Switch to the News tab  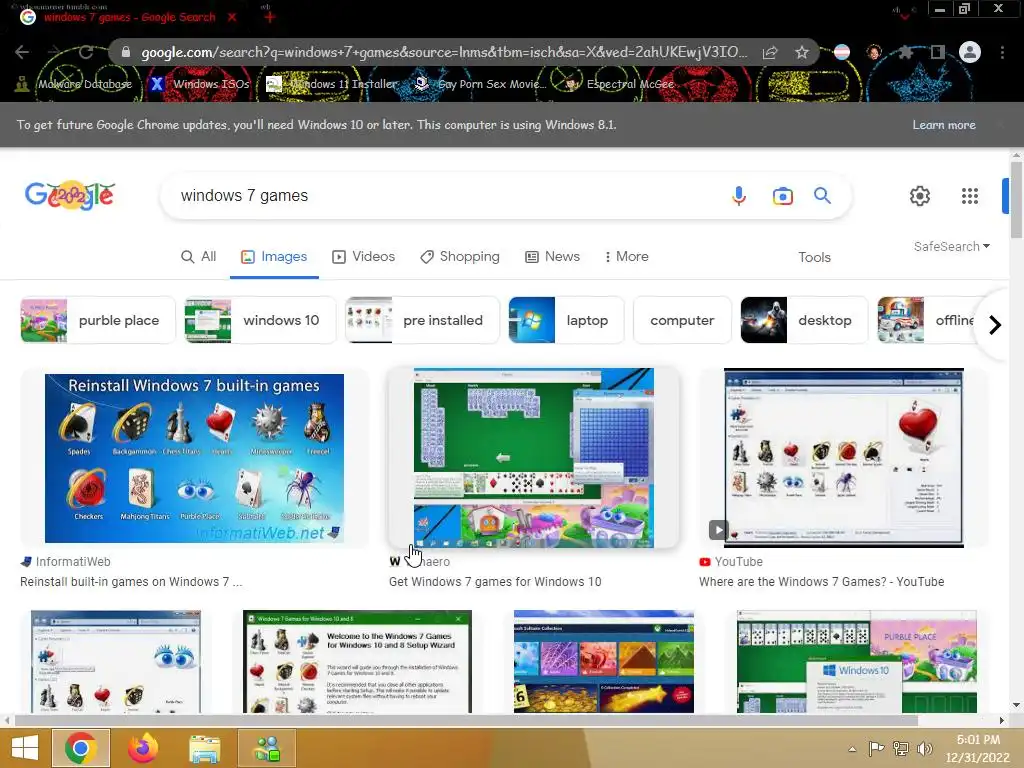point(552,257)
